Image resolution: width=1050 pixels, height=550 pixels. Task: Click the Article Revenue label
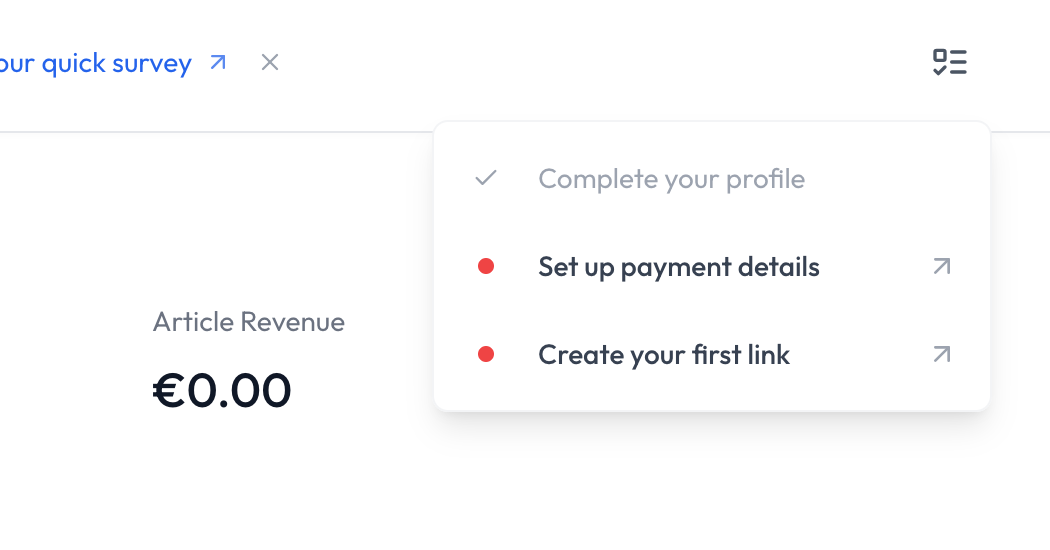click(248, 322)
